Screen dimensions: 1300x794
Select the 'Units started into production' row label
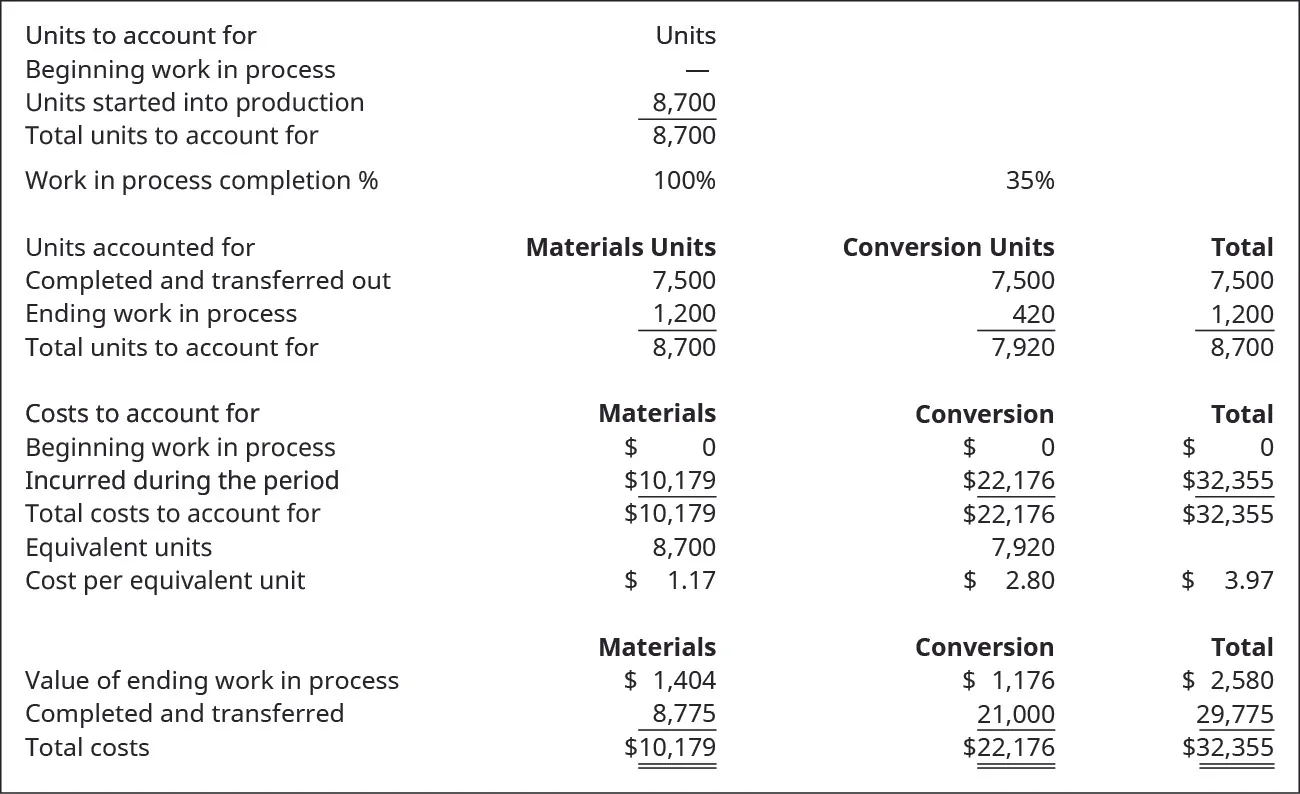click(x=194, y=103)
